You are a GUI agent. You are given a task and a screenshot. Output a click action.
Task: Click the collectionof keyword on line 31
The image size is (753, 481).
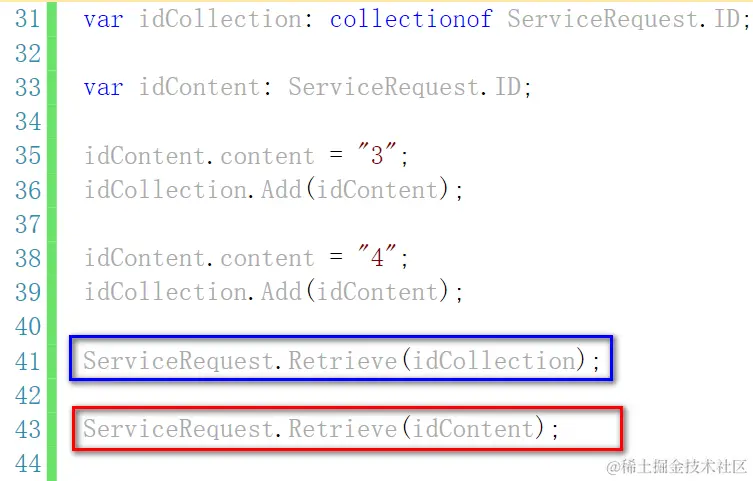click(x=411, y=19)
